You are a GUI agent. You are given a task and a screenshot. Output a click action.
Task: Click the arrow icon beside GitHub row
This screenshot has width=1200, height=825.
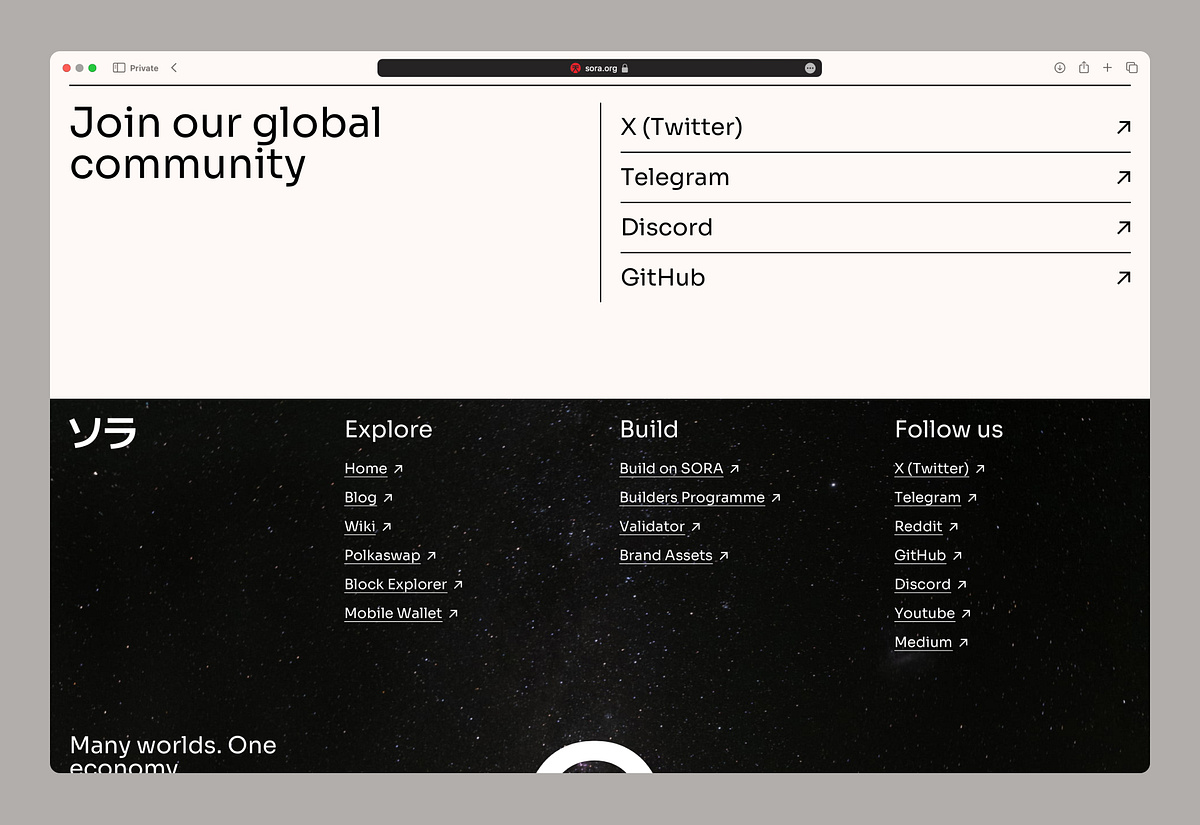(1123, 278)
